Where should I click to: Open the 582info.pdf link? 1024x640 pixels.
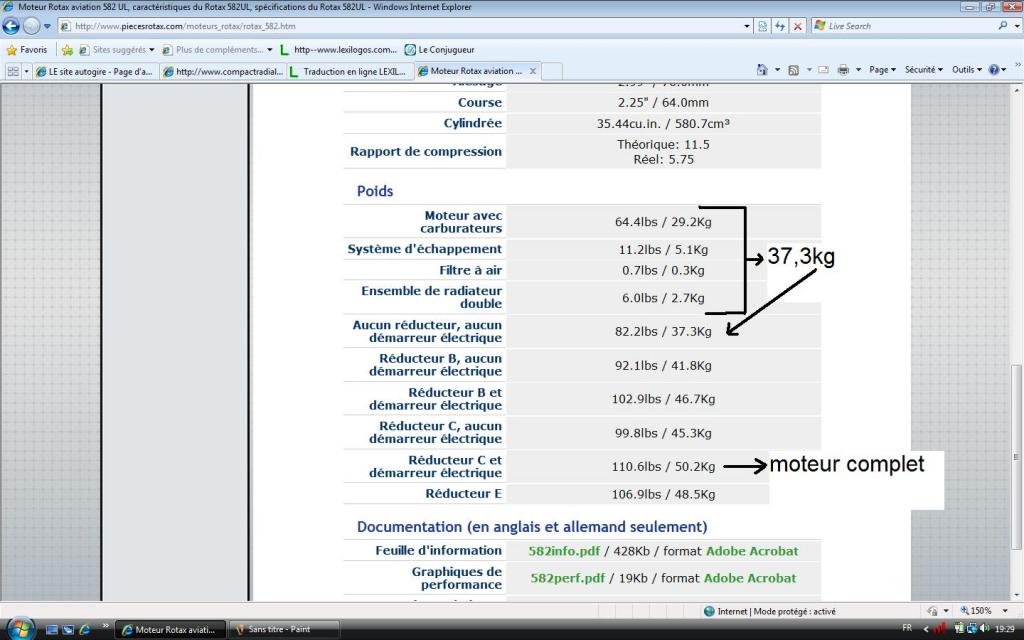564,551
